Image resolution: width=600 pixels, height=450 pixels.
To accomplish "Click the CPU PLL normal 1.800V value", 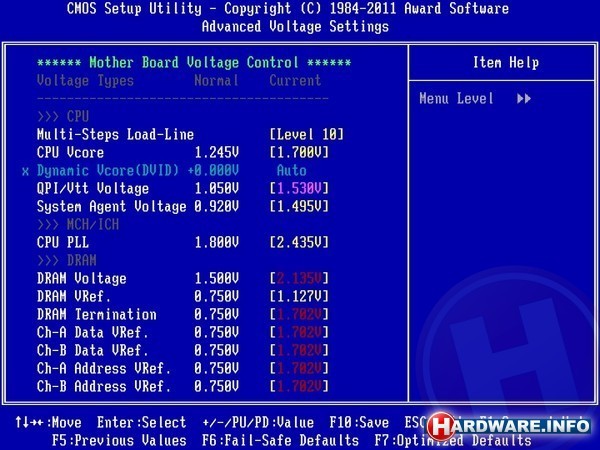I will pyautogui.click(x=217, y=243).
